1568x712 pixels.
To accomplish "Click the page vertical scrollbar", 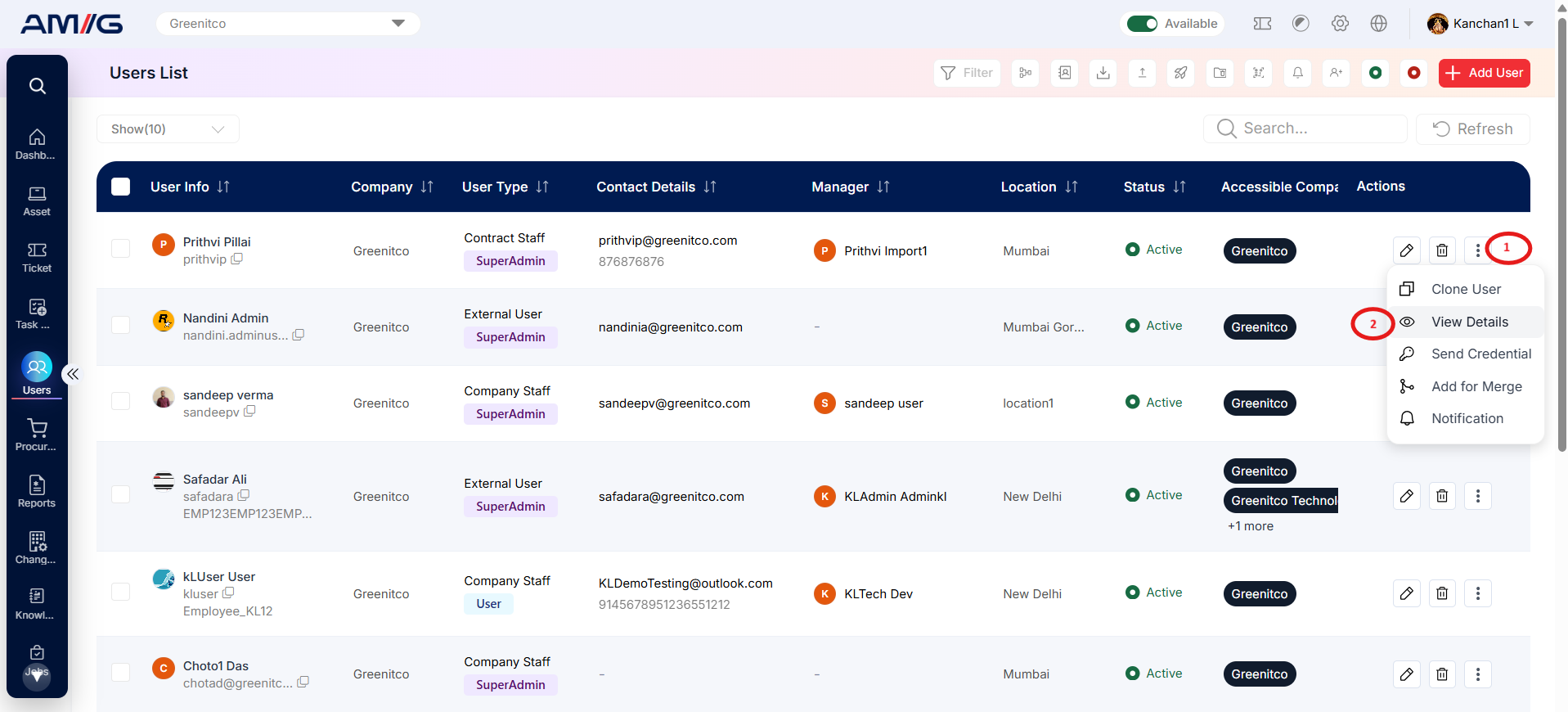I will point(1561,233).
